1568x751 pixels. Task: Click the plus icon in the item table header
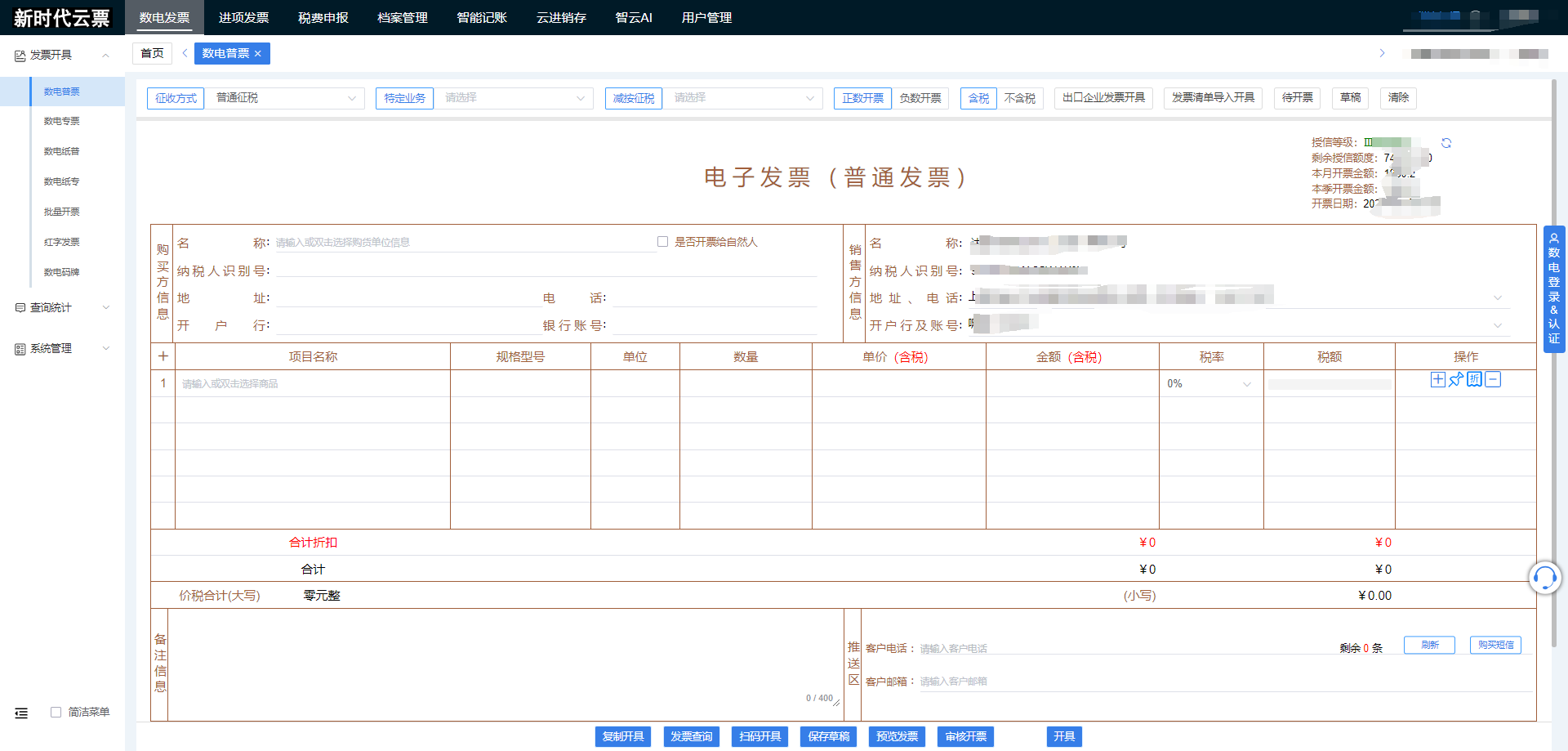[x=163, y=356]
